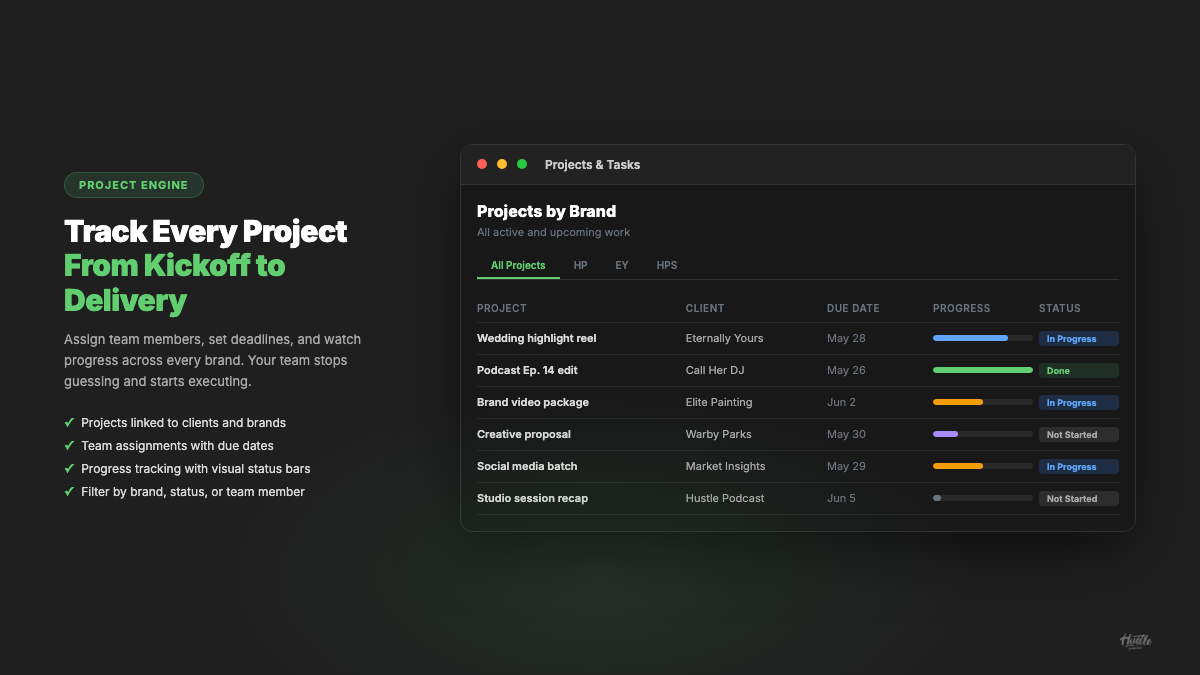Click the red close window dot
1200x675 pixels.
tap(482, 164)
